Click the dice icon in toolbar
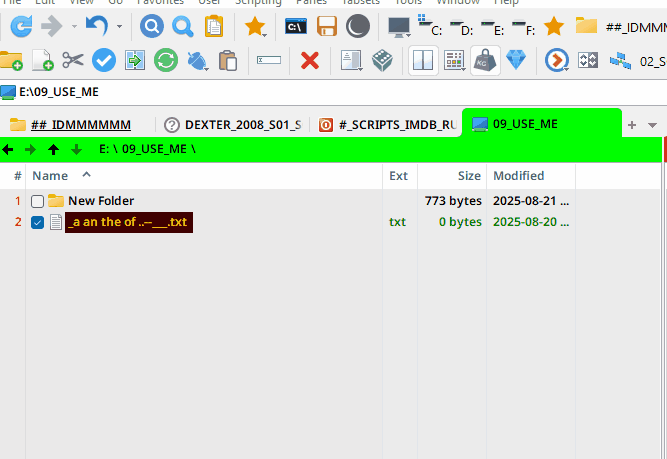Viewport: 667px width, 459px height. click(382, 61)
